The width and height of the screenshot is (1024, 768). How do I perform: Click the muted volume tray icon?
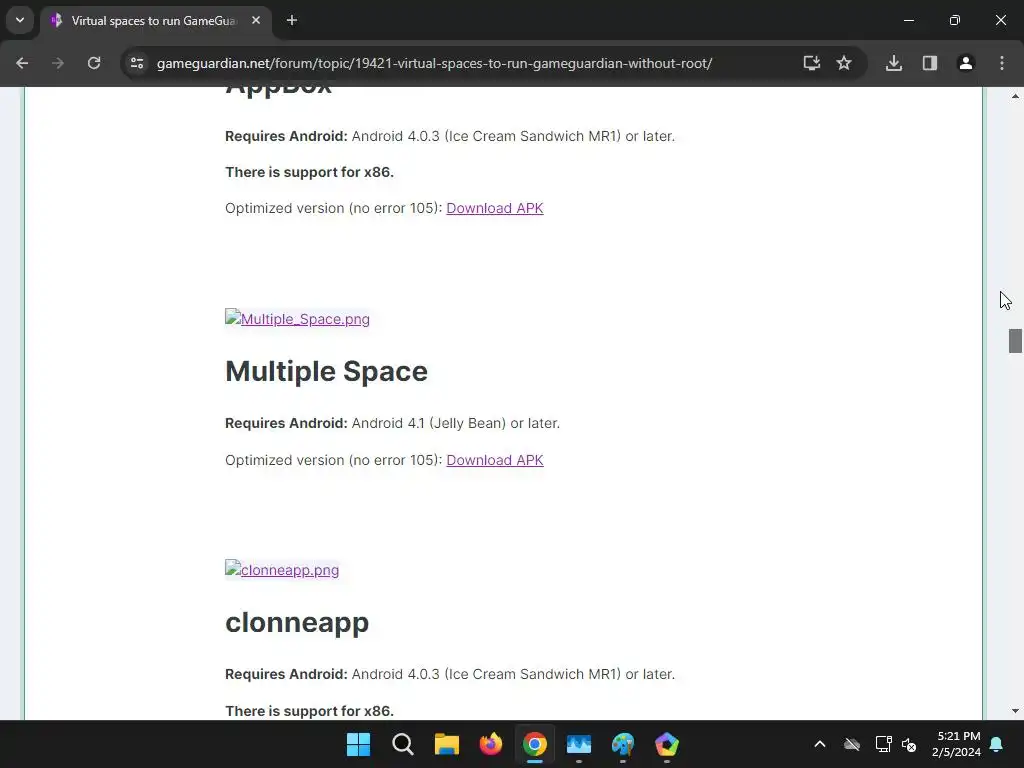[x=909, y=744]
